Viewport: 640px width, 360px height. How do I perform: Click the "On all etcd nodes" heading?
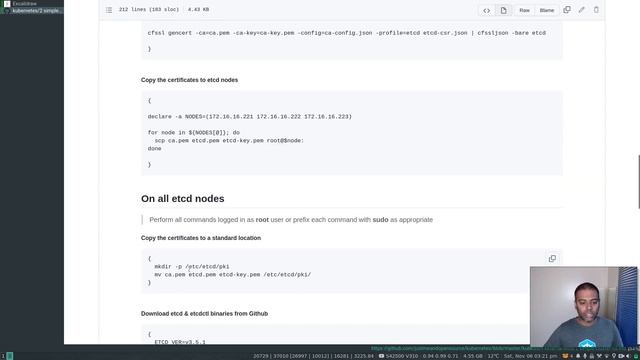click(x=182, y=199)
